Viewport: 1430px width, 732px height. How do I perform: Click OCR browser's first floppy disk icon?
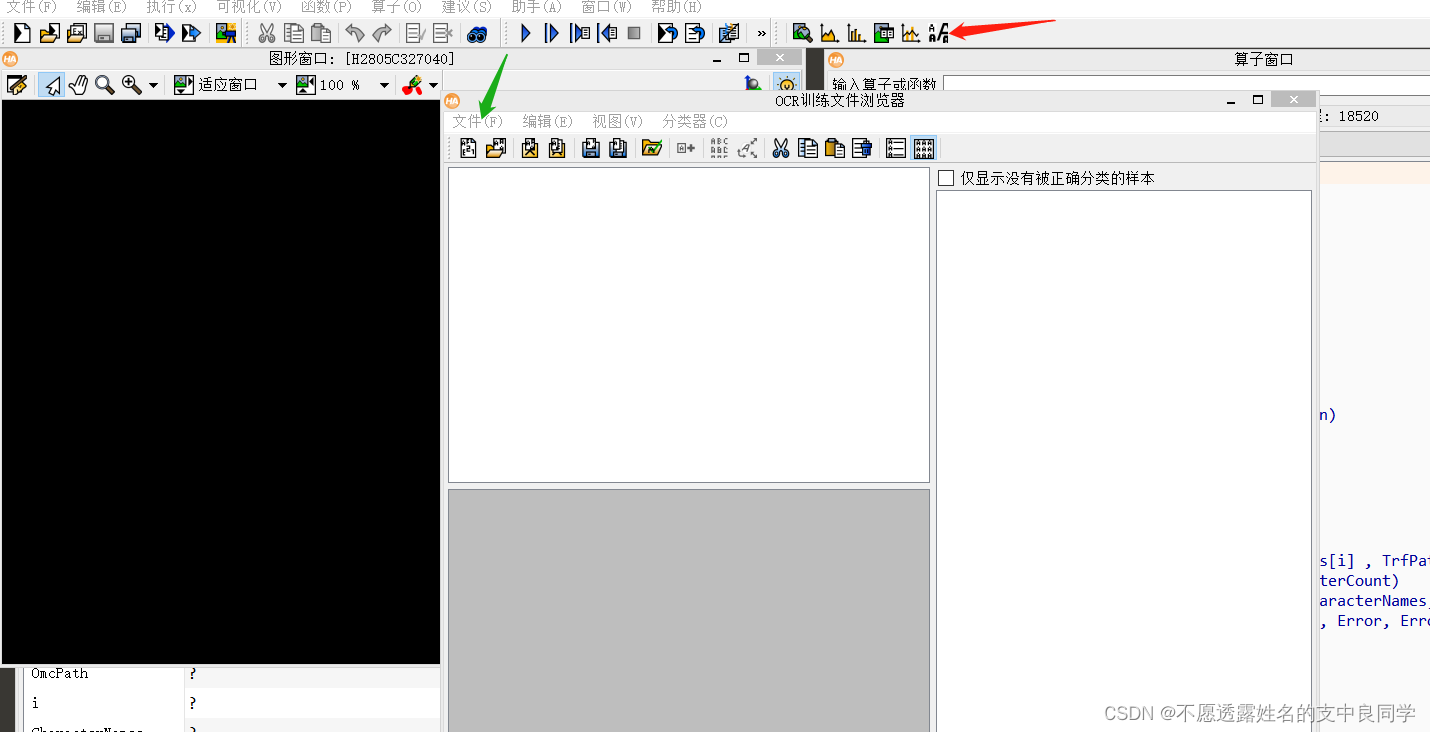tap(591, 148)
